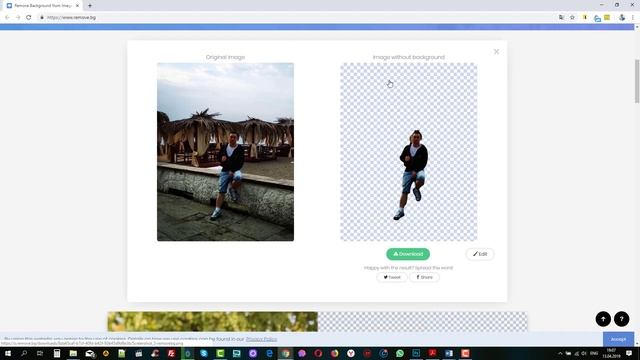Open the notification action center icon
Screen dimensions: 640x360
coord(629,353)
